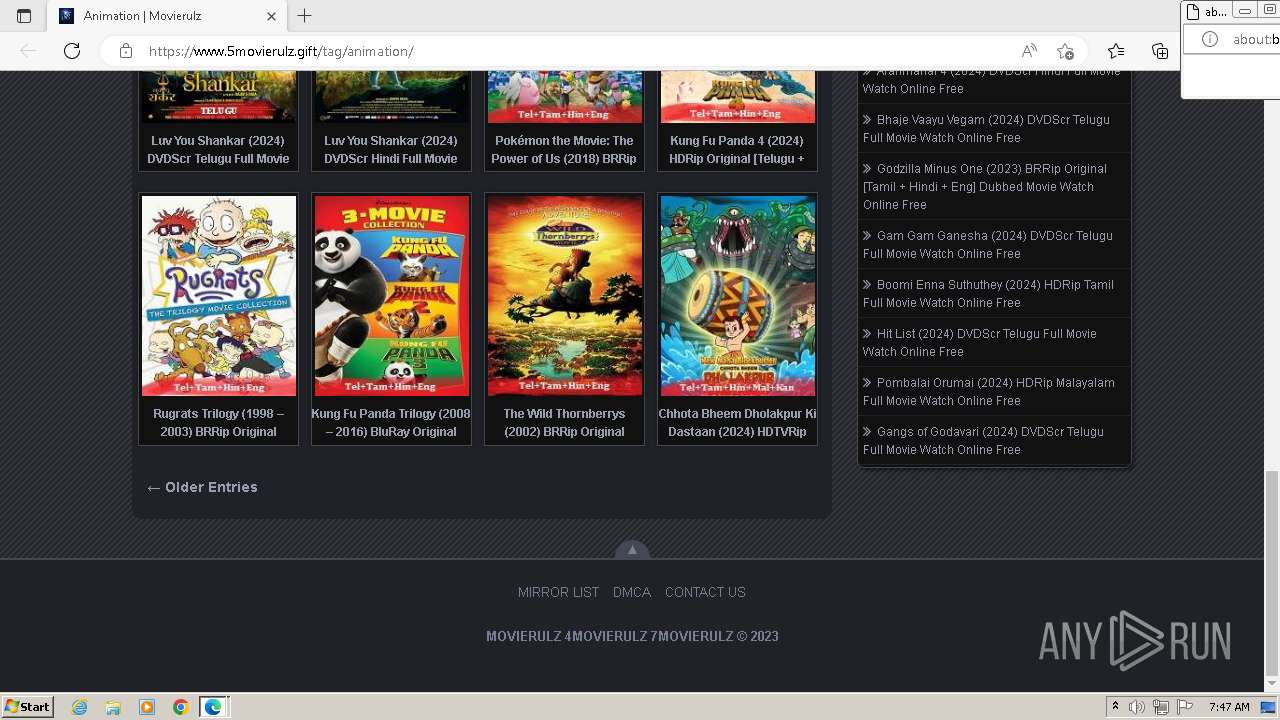Click scrollbar down arrow
This screenshot has height=720, width=1280.
1271,683
